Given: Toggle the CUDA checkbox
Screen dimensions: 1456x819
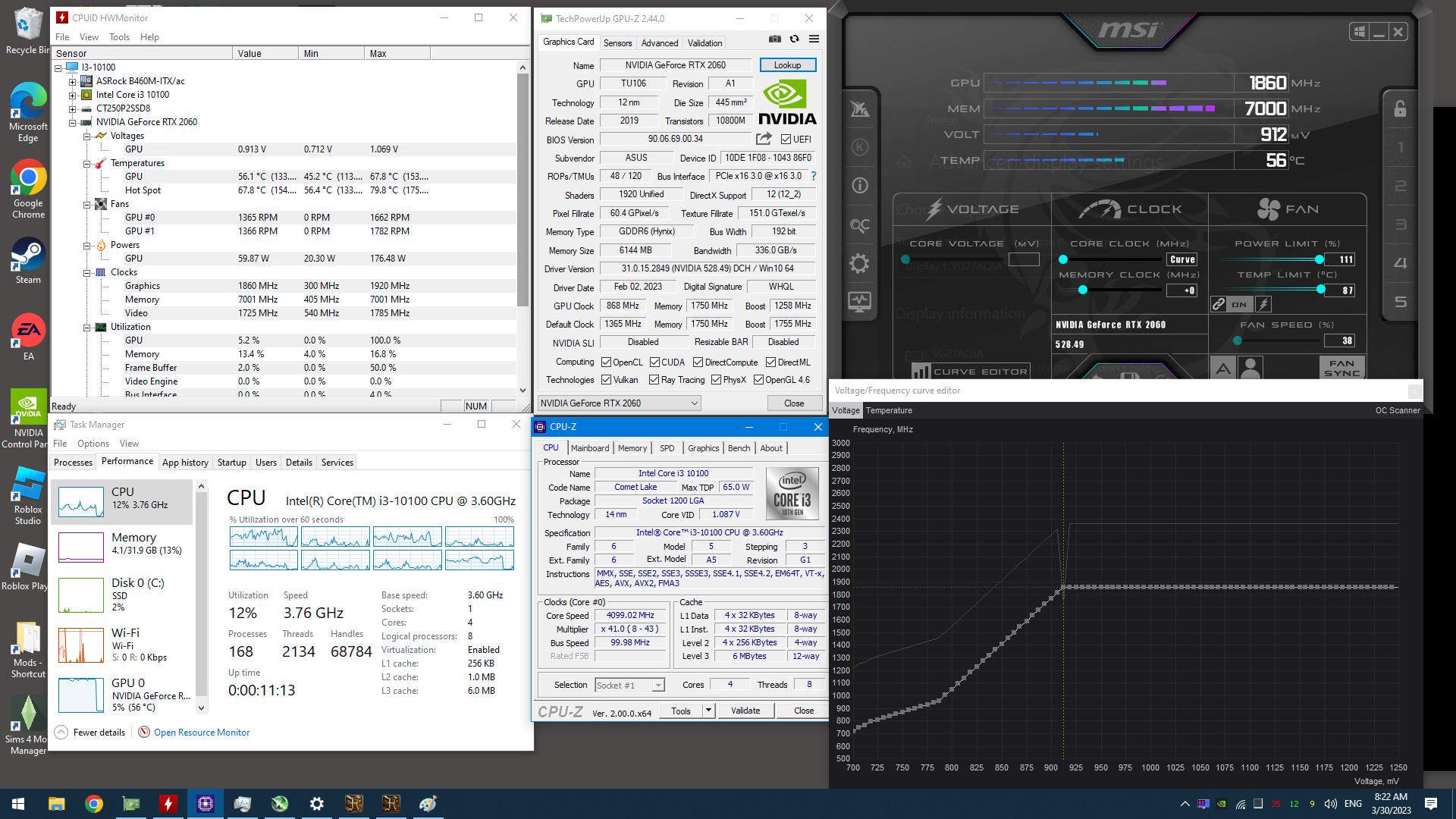Looking at the screenshot, I should pyautogui.click(x=654, y=362).
